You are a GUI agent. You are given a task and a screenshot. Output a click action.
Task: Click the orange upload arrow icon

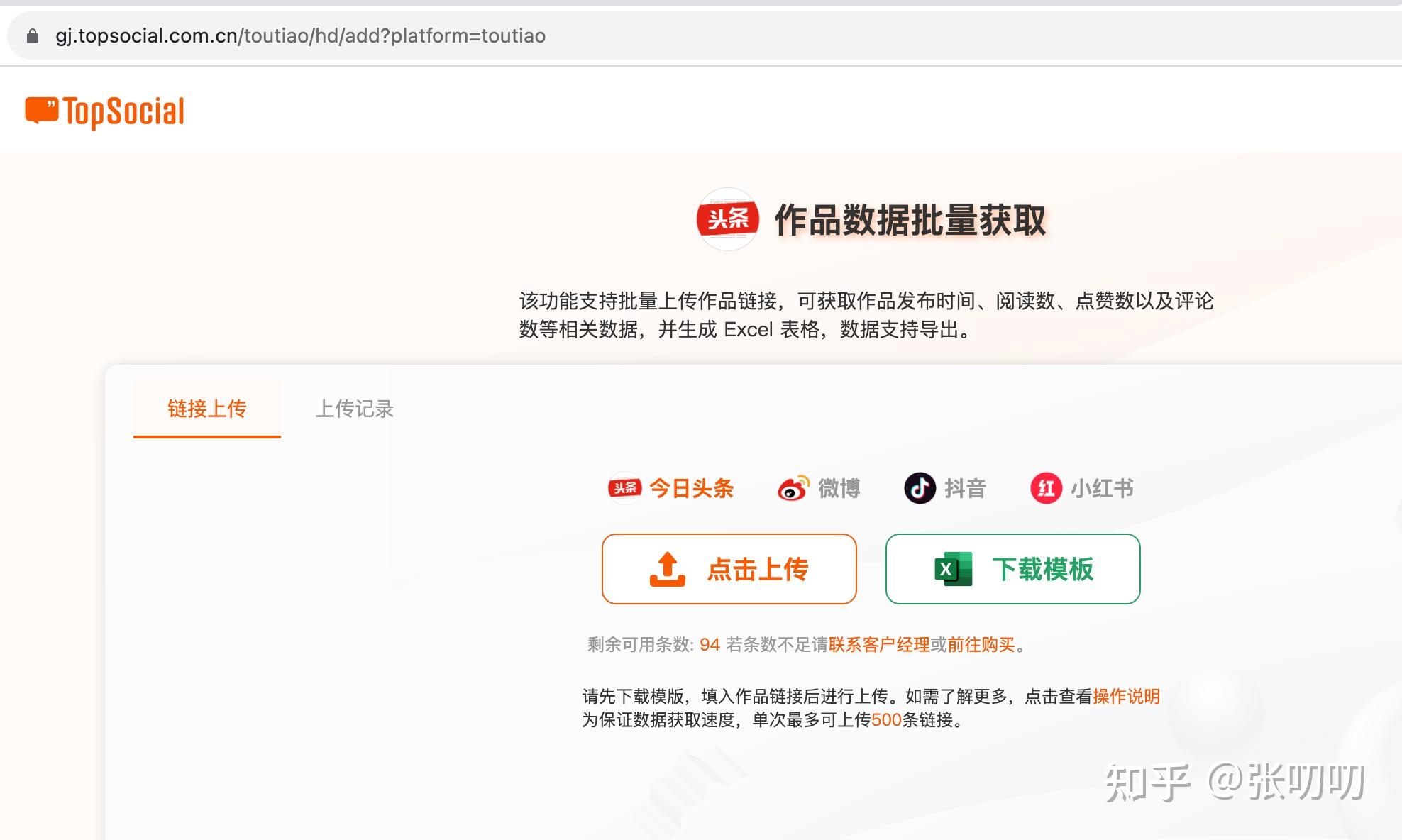coord(668,570)
